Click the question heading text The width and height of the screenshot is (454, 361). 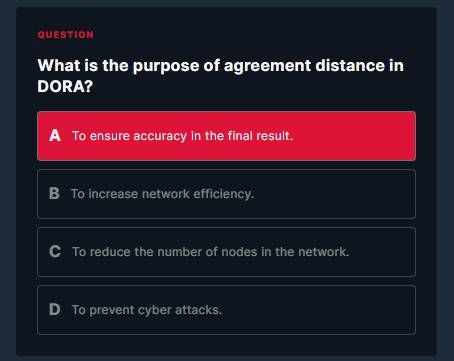220,76
